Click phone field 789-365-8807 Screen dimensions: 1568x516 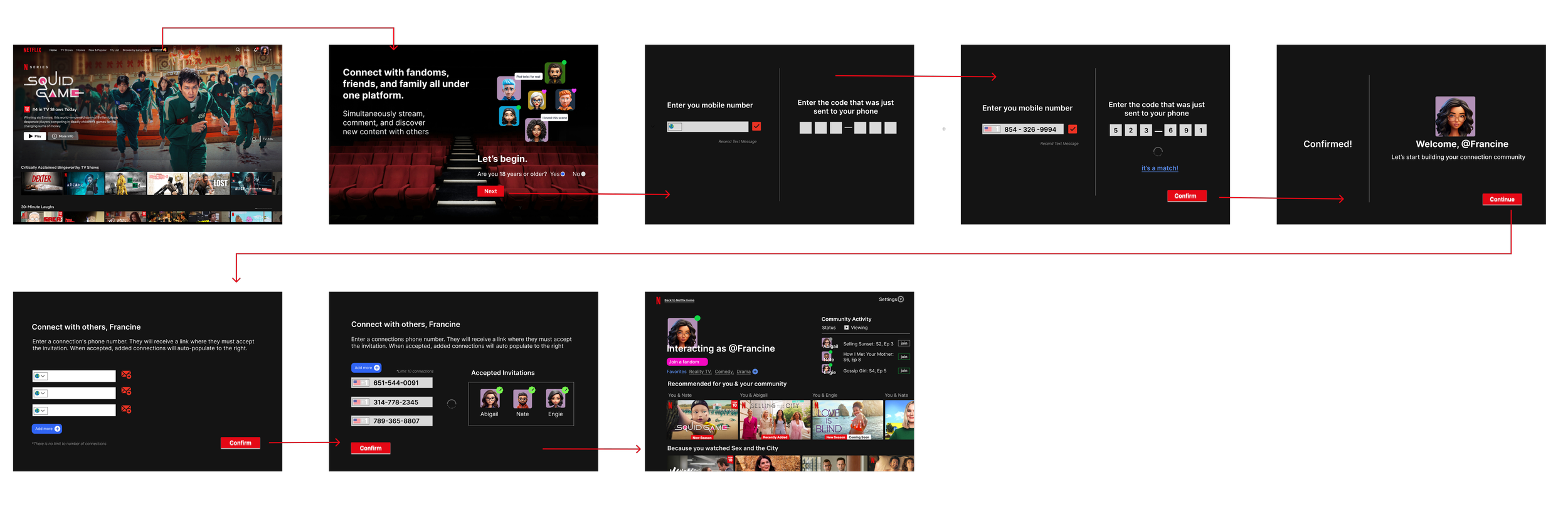pos(392,421)
